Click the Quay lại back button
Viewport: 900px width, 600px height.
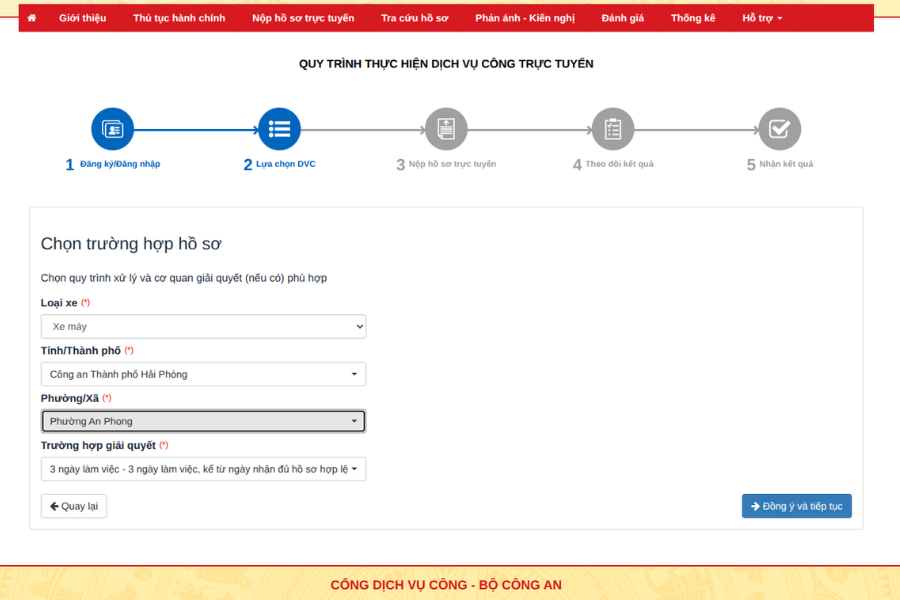[x=74, y=506]
